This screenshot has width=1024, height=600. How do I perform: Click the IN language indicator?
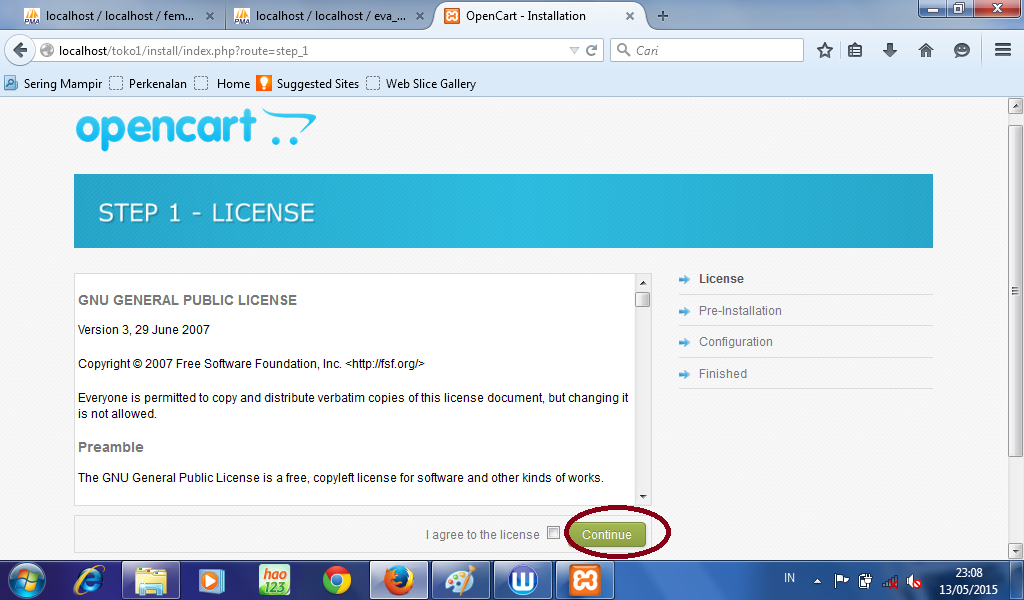[x=790, y=578]
